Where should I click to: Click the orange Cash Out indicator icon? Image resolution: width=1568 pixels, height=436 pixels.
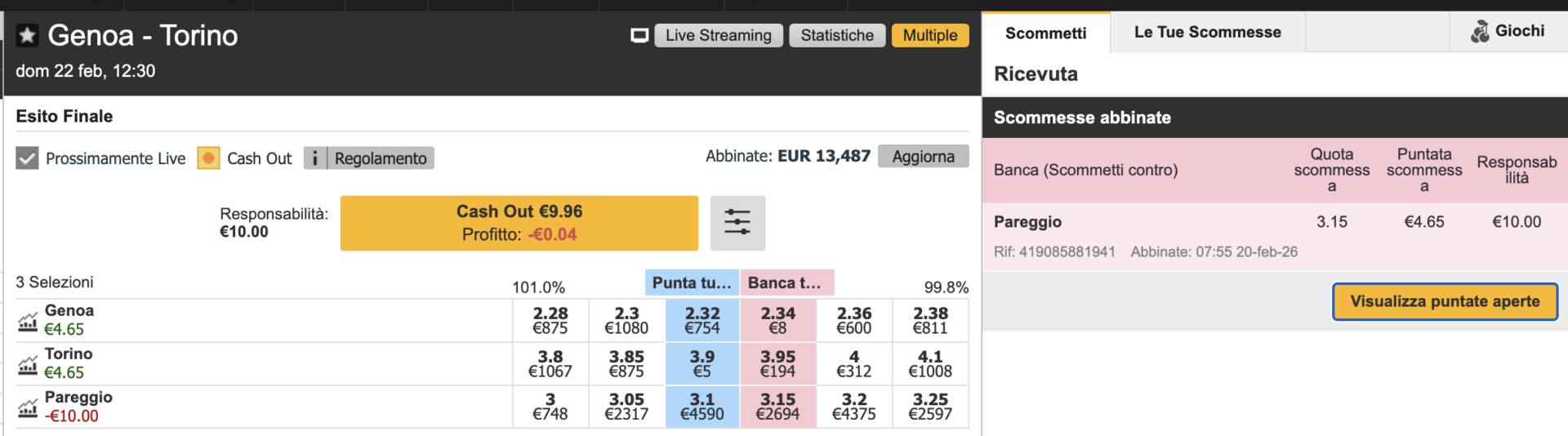click(x=208, y=158)
